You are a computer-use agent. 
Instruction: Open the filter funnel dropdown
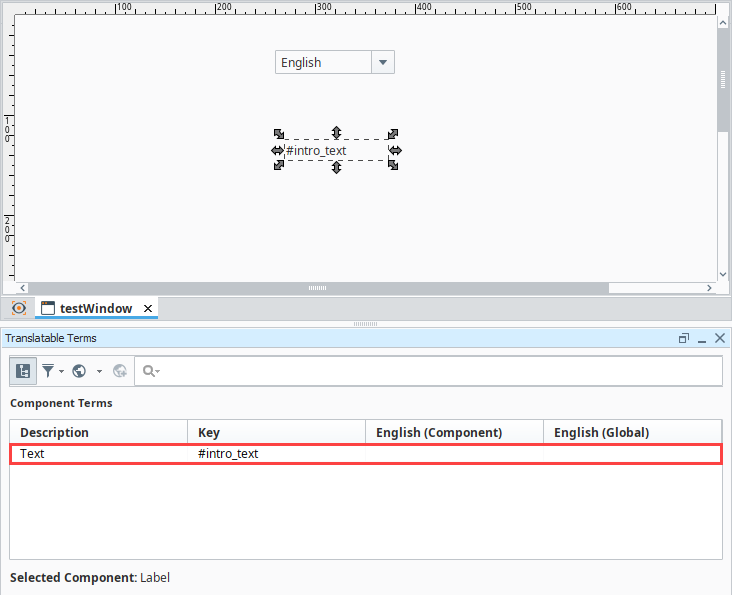(x=48, y=371)
